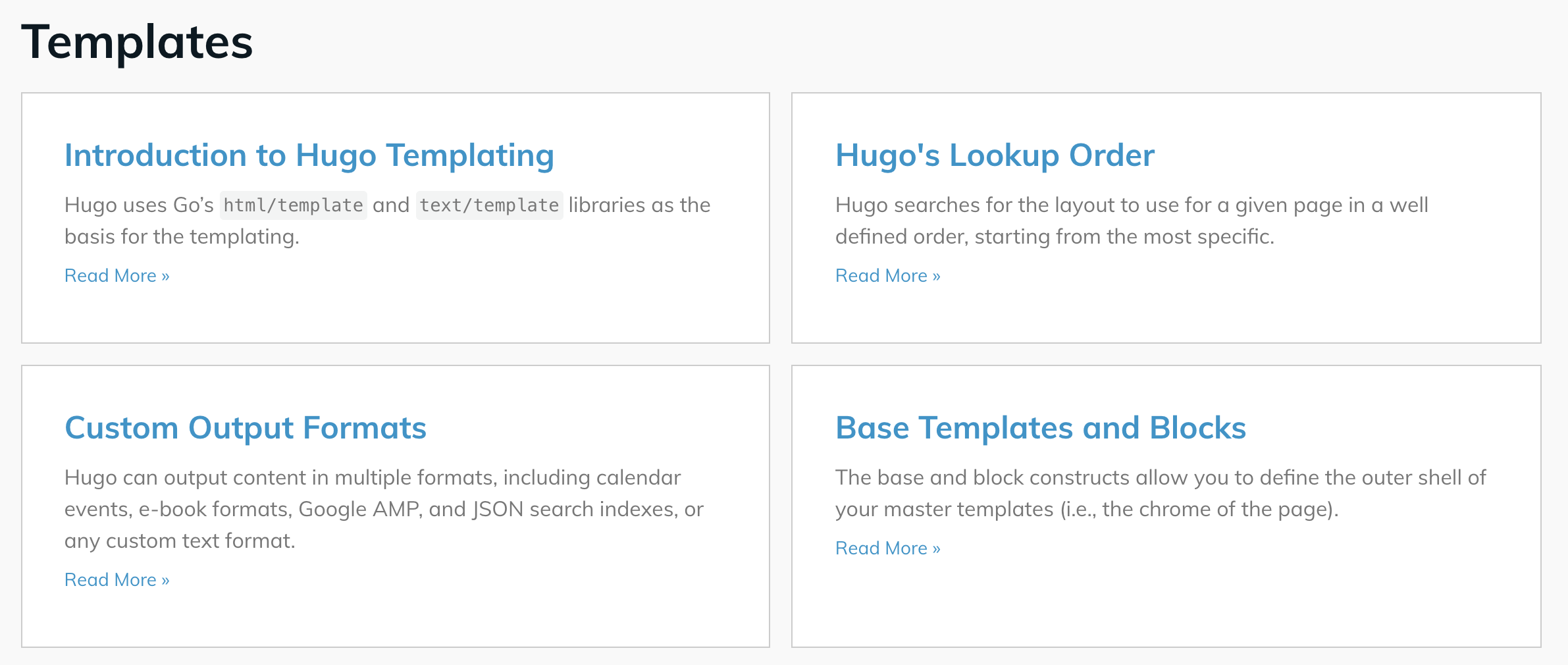Open the Introduction to Hugo Templating article
The width and height of the screenshot is (1568, 665).
pos(309,155)
